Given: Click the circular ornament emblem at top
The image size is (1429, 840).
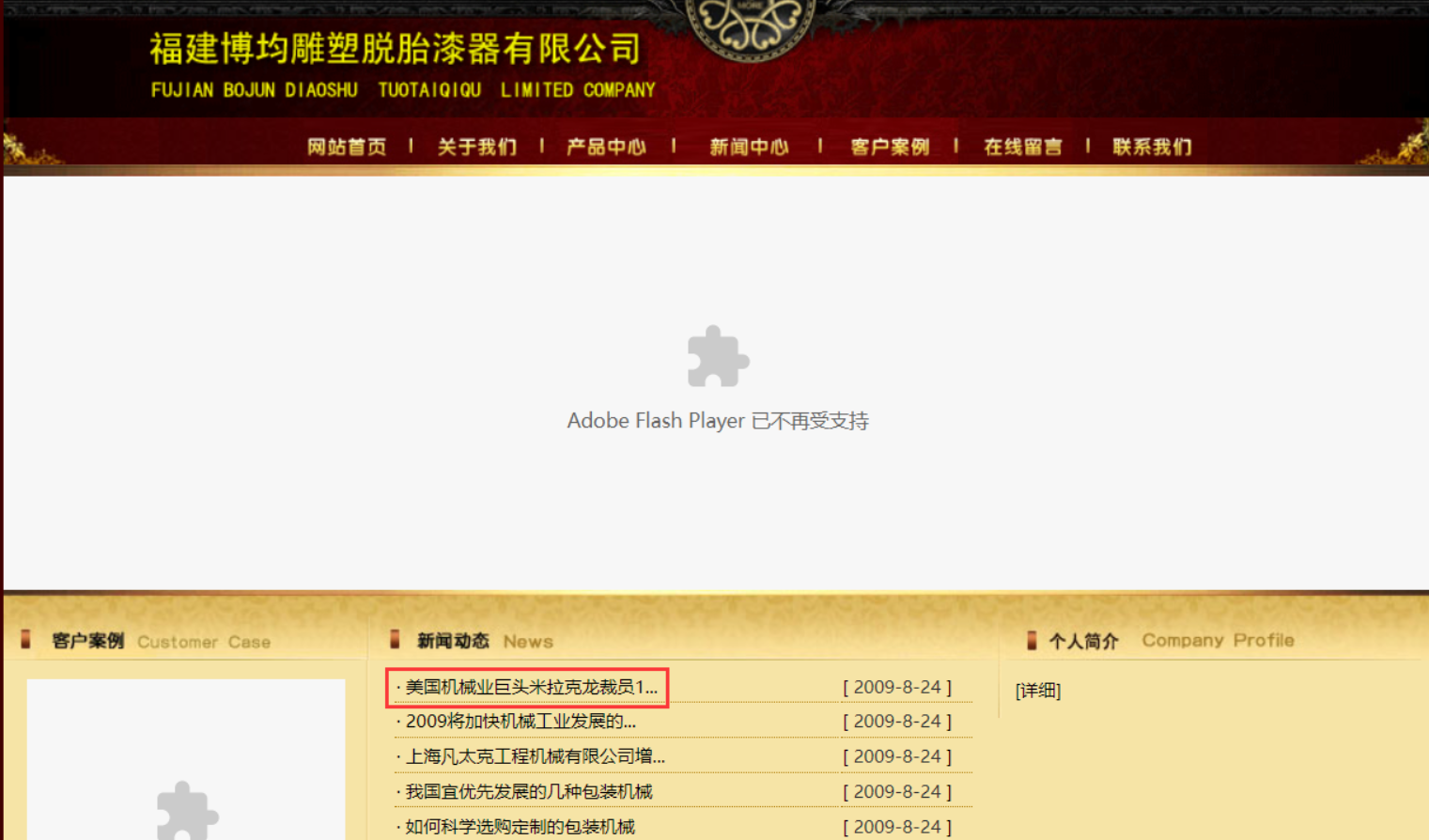Looking at the screenshot, I should coord(750,28).
